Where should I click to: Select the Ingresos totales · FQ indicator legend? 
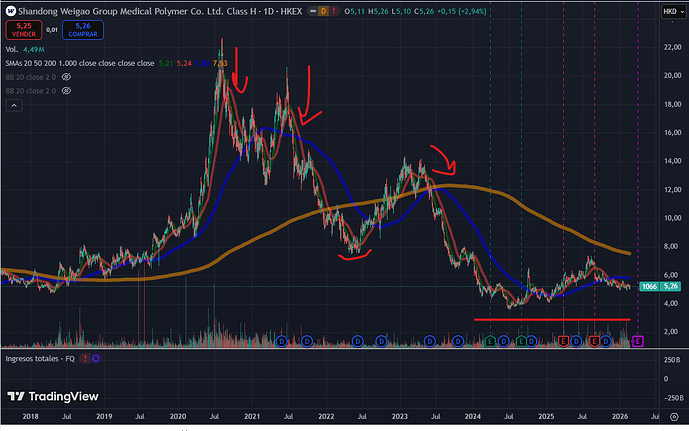click(x=40, y=359)
